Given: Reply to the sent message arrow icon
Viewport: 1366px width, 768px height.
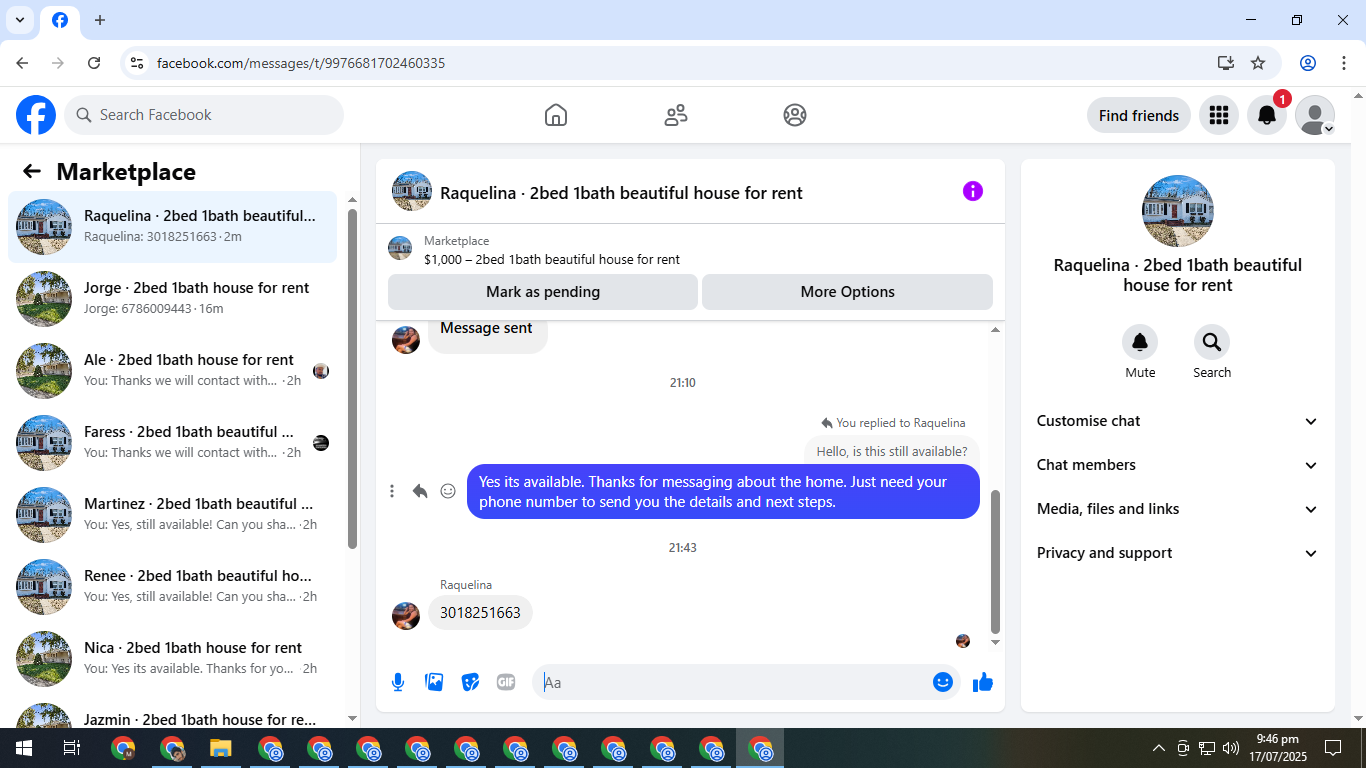Looking at the screenshot, I should click(x=420, y=491).
